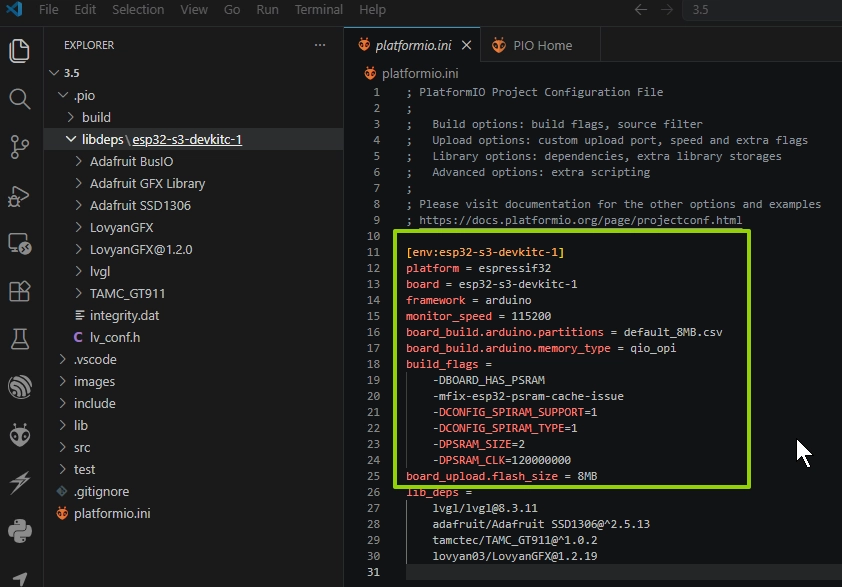Open the Testing flask view

click(x=20, y=339)
